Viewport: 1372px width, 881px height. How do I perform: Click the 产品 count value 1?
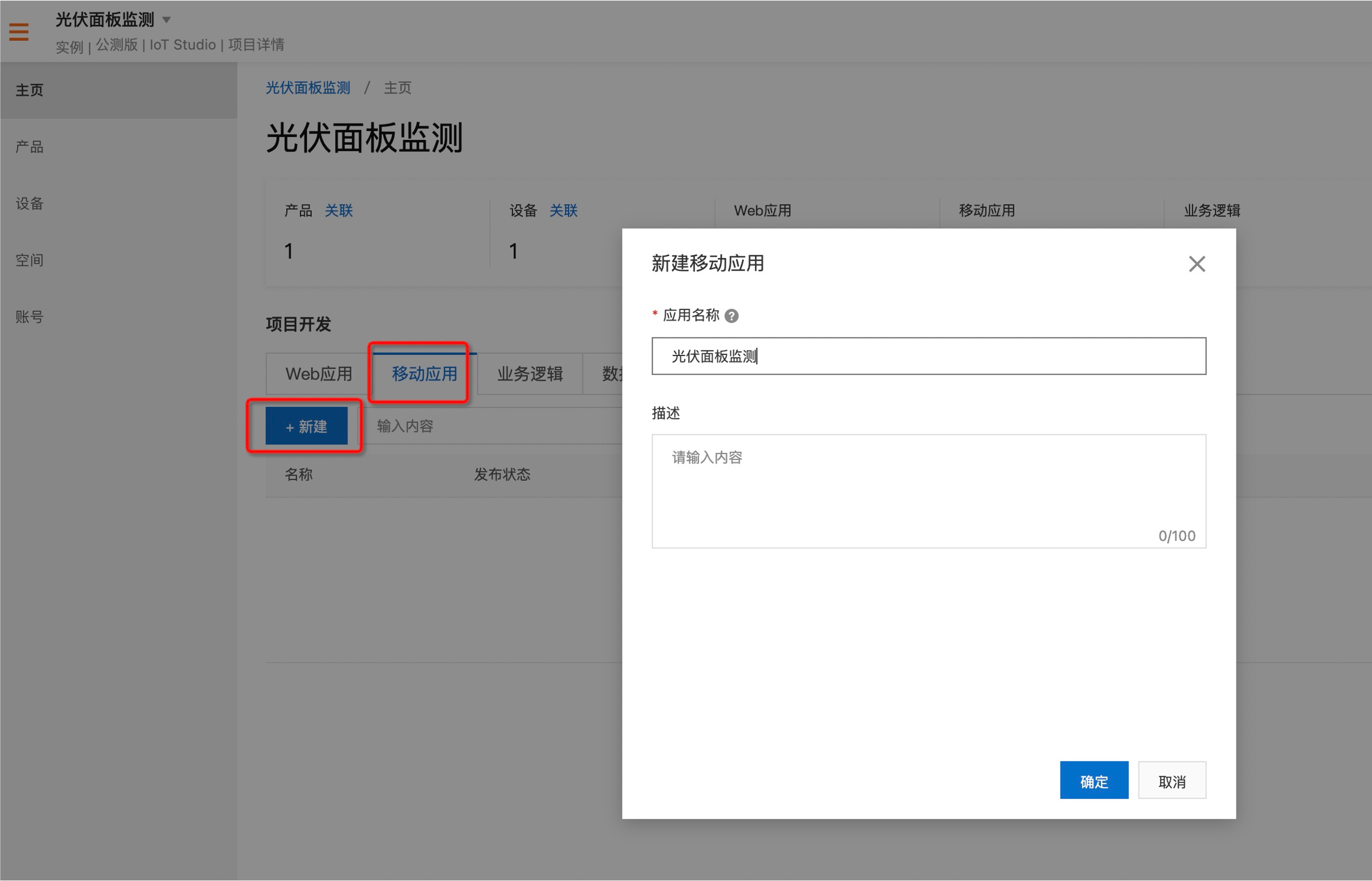coord(289,251)
